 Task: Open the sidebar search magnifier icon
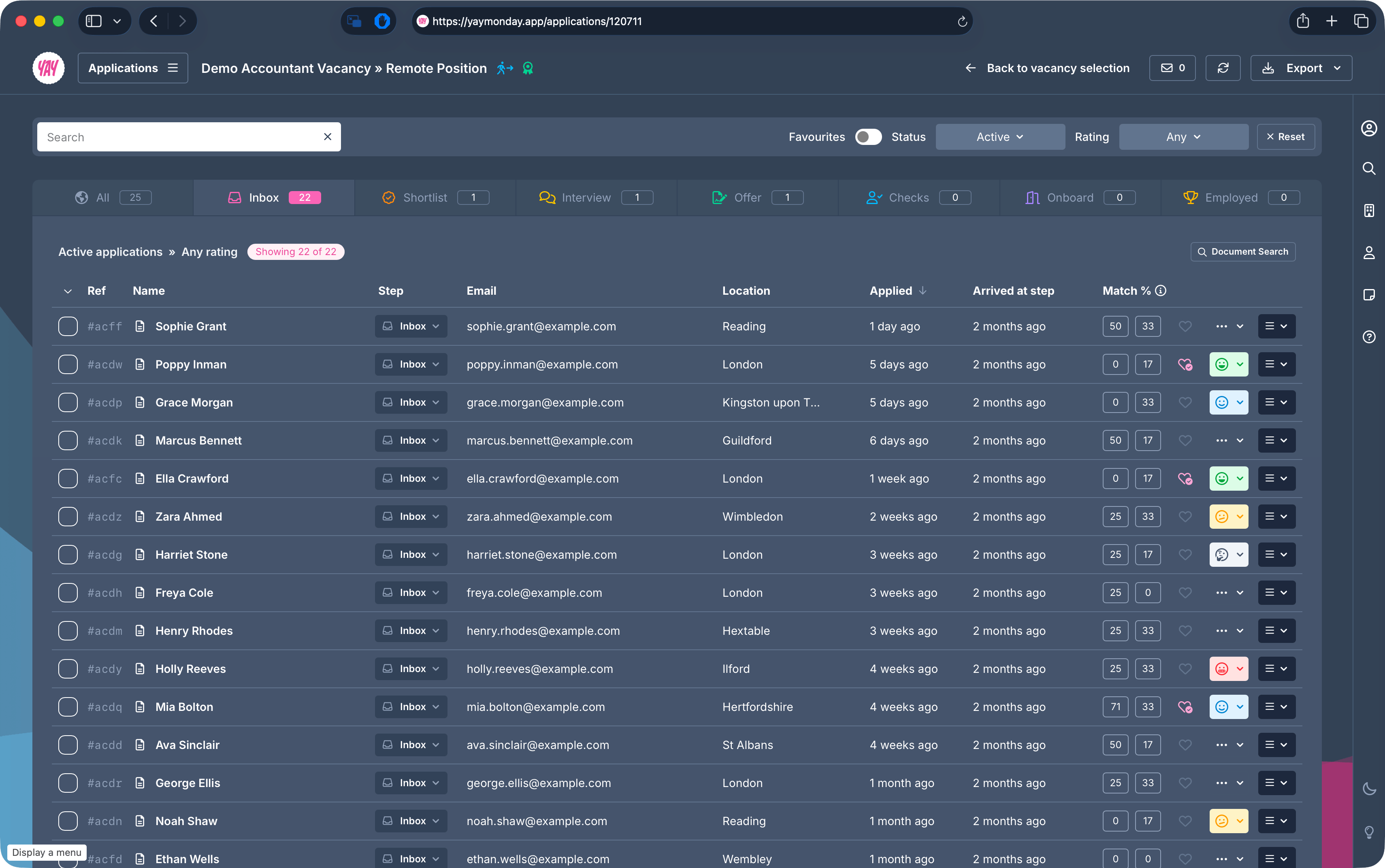1370,168
